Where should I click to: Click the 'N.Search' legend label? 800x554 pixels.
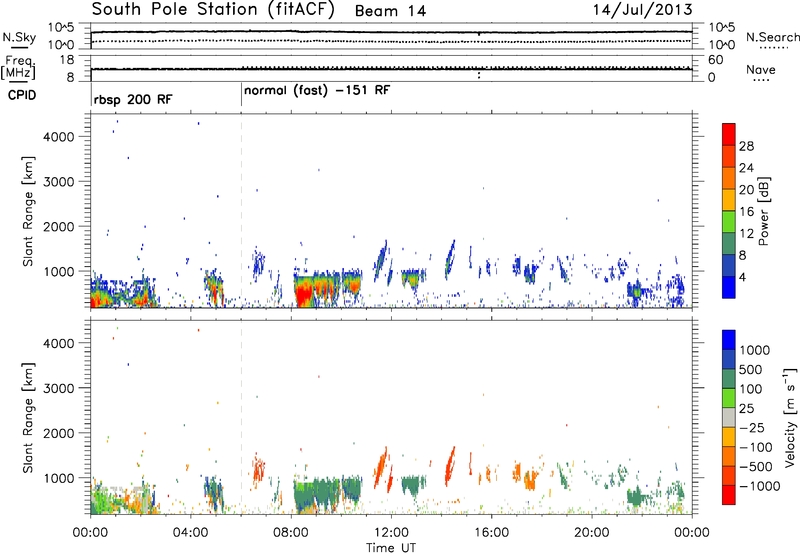pos(772,37)
